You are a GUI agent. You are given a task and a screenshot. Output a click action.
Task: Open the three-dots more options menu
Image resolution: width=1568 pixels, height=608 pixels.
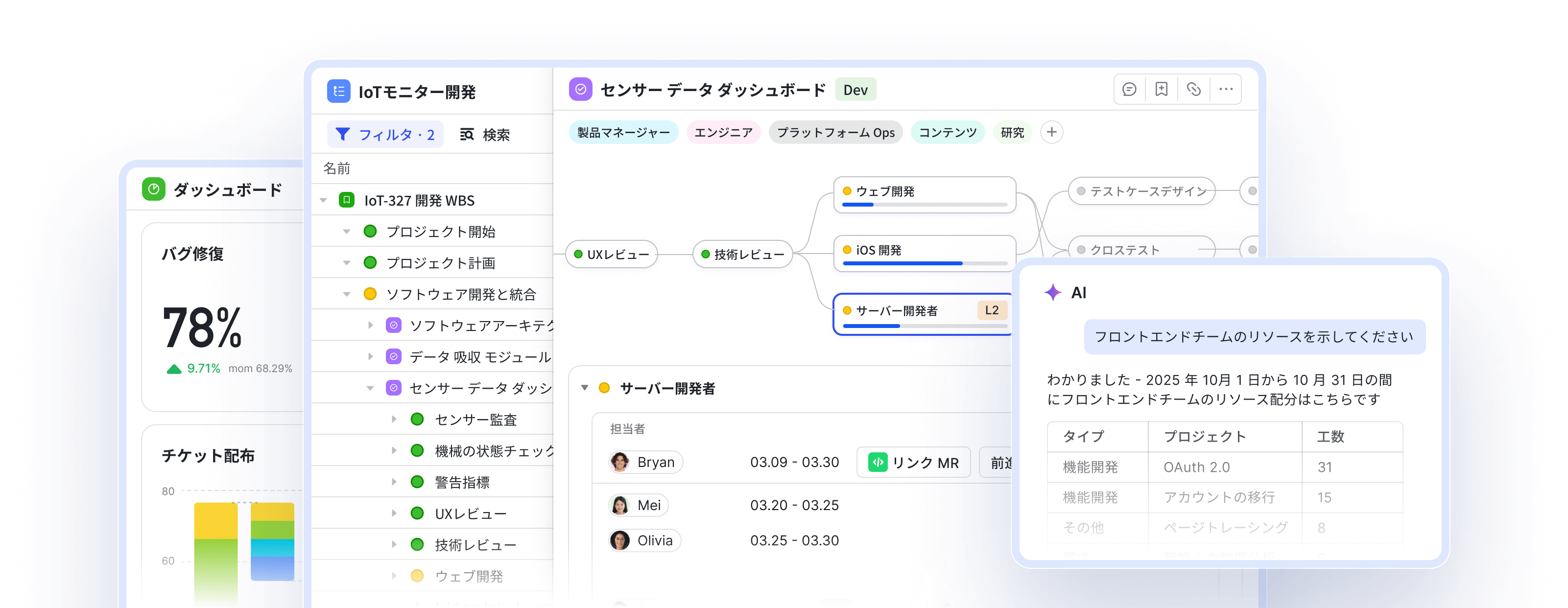(x=1226, y=90)
